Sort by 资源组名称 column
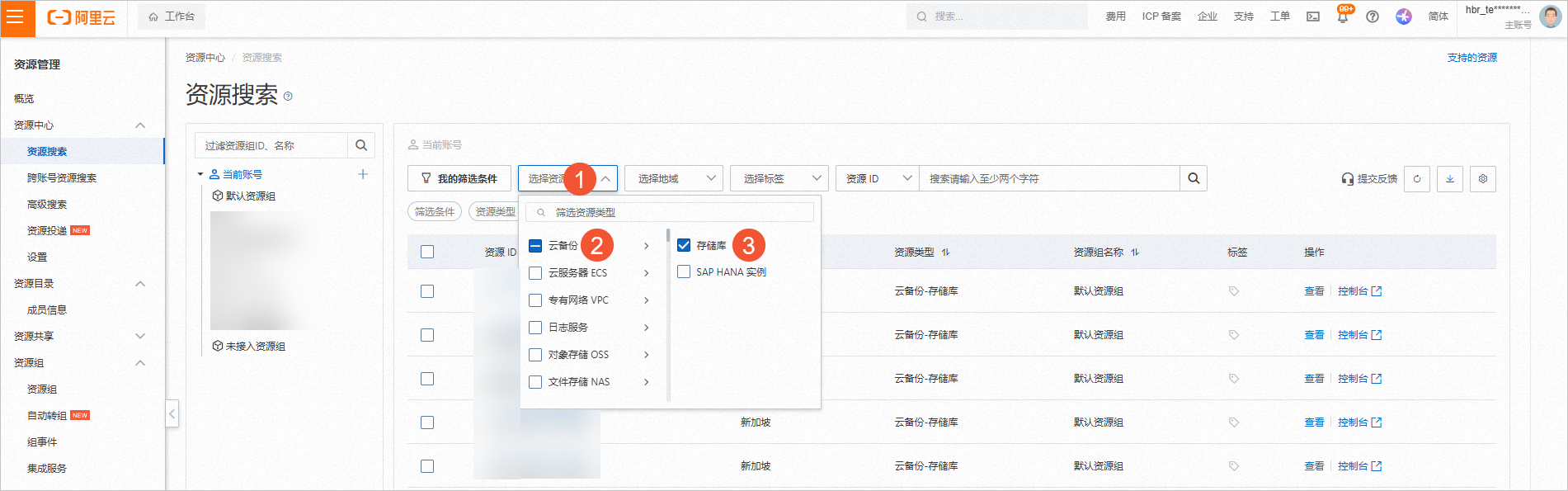Screen dimensions: 1568x491 tap(1135, 253)
